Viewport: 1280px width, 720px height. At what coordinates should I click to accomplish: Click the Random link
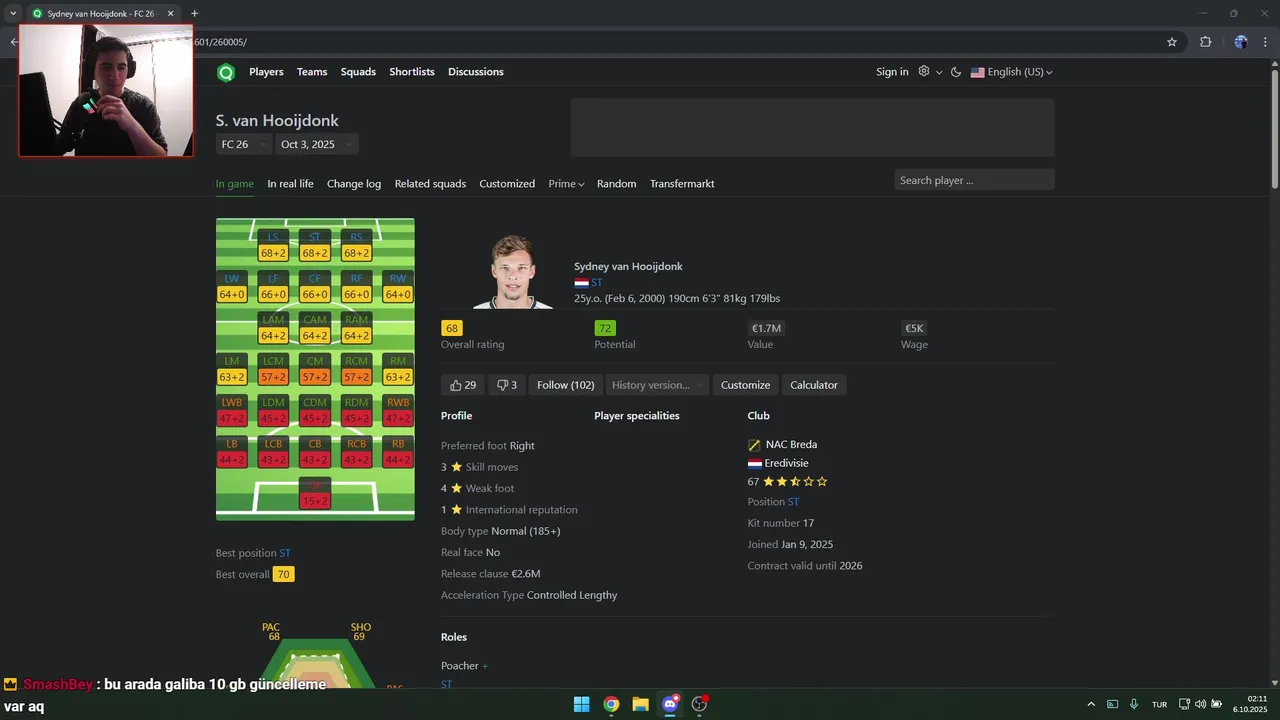pyautogui.click(x=617, y=184)
